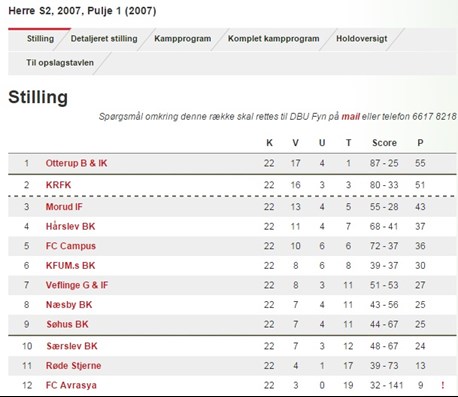The width and height of the screenshot is (458, 397).
Task: Click the FC Campus team link
Action: [x=71, y=246]
